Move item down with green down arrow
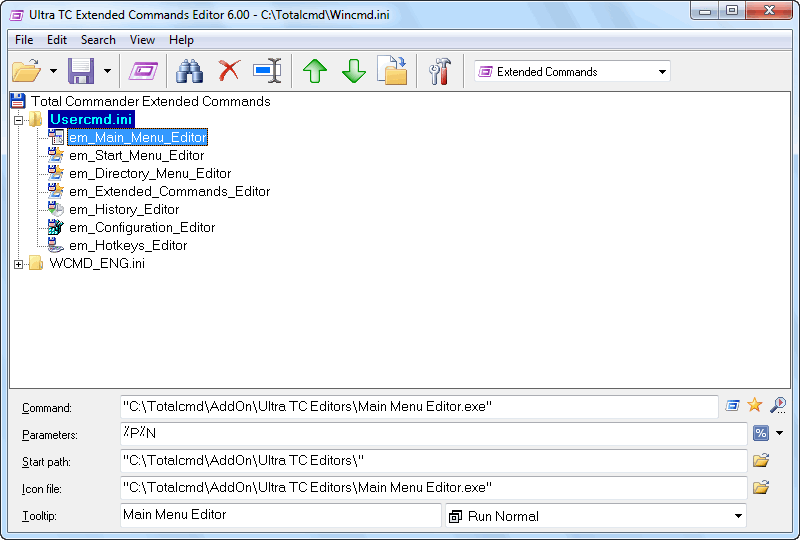This screenshot has width=800, height=540. pos(354,71)
